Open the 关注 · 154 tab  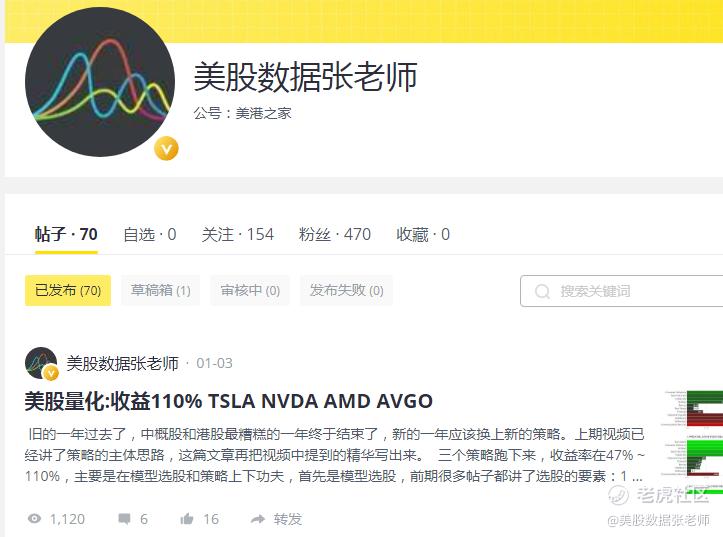(x=237, y=234)
